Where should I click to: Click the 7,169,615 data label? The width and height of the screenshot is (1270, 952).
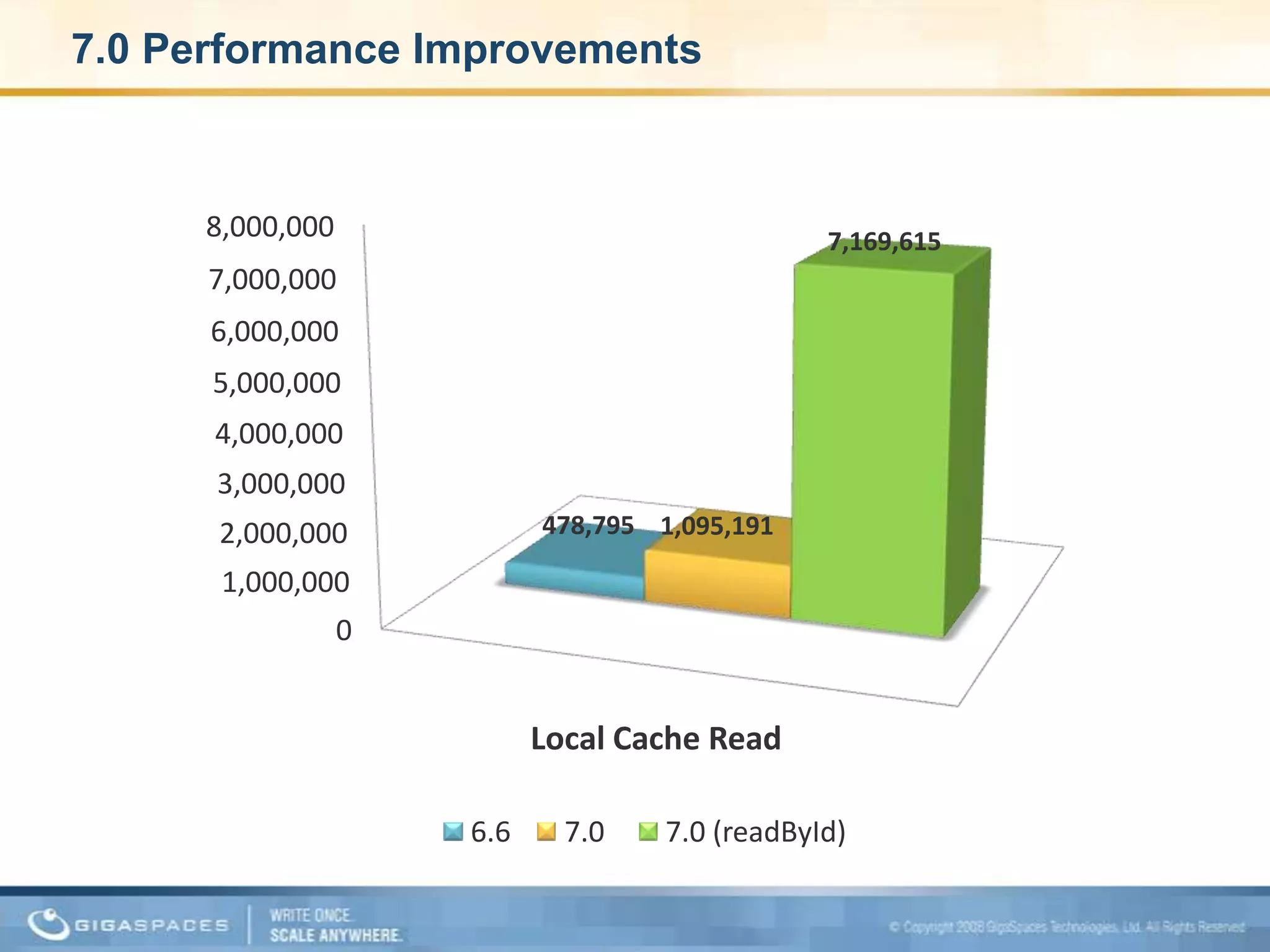[884, 242]
